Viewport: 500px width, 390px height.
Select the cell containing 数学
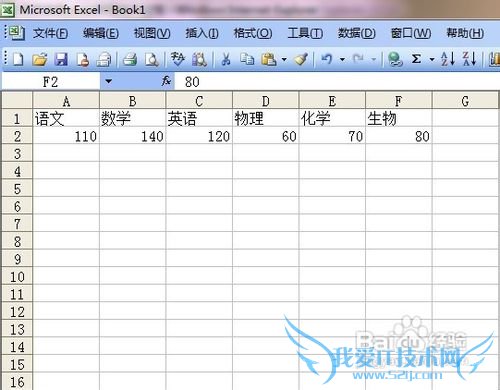tap(132, 118)
